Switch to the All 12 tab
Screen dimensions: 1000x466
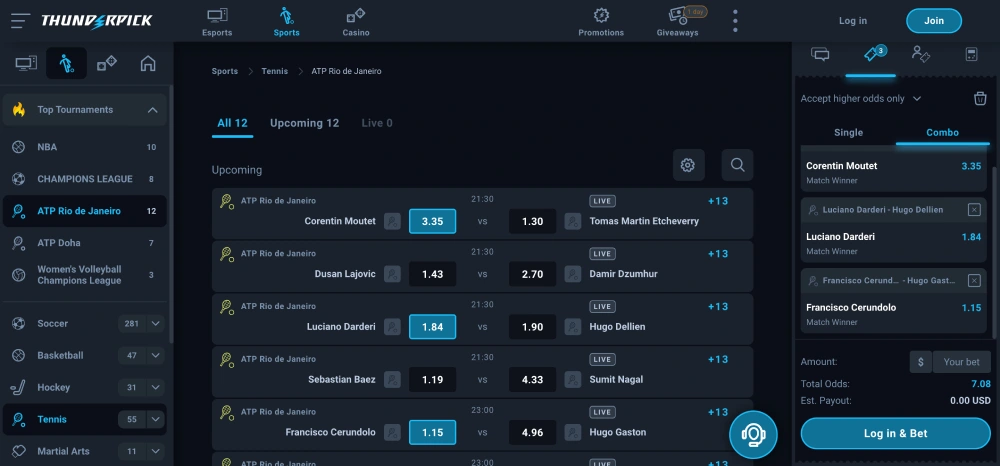232,123
